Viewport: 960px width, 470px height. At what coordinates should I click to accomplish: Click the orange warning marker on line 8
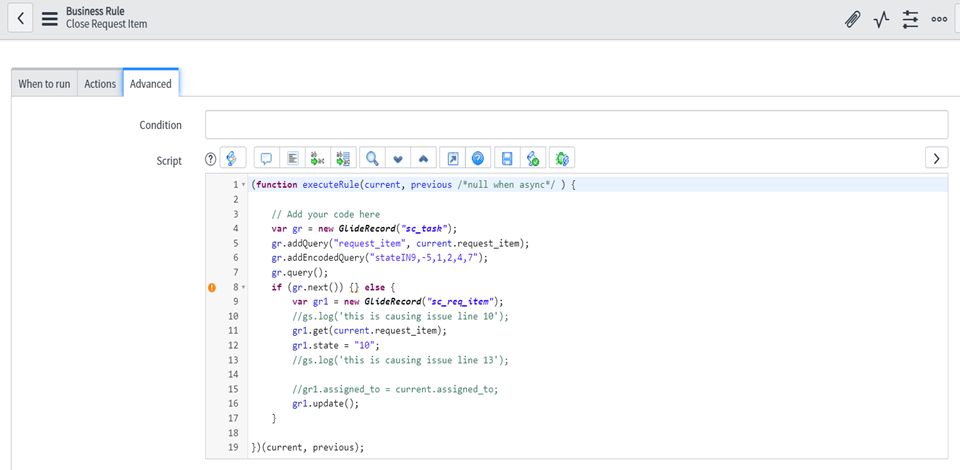(212, 287)
